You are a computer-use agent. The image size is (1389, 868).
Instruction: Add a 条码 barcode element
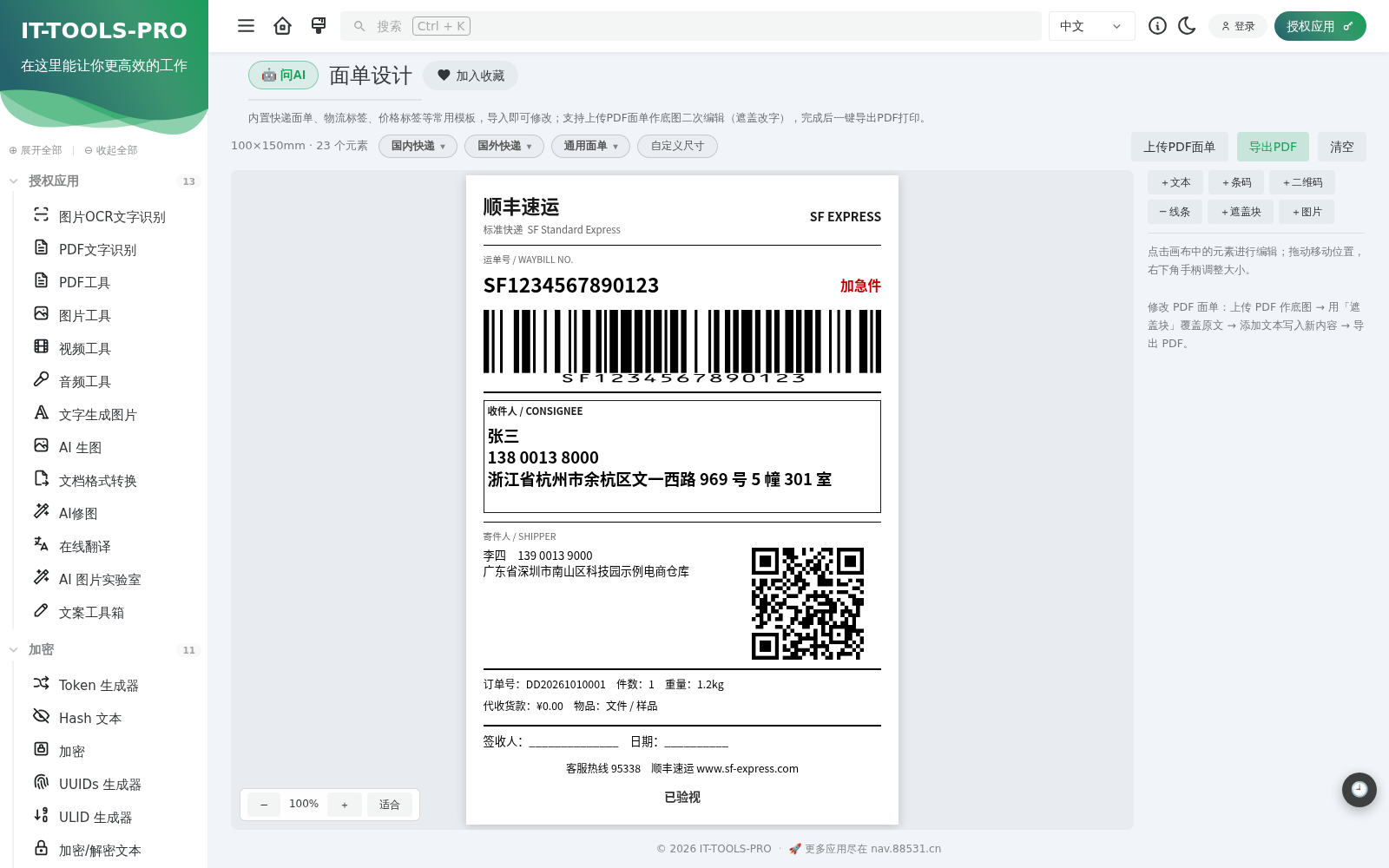click(x=1236, y=182)
